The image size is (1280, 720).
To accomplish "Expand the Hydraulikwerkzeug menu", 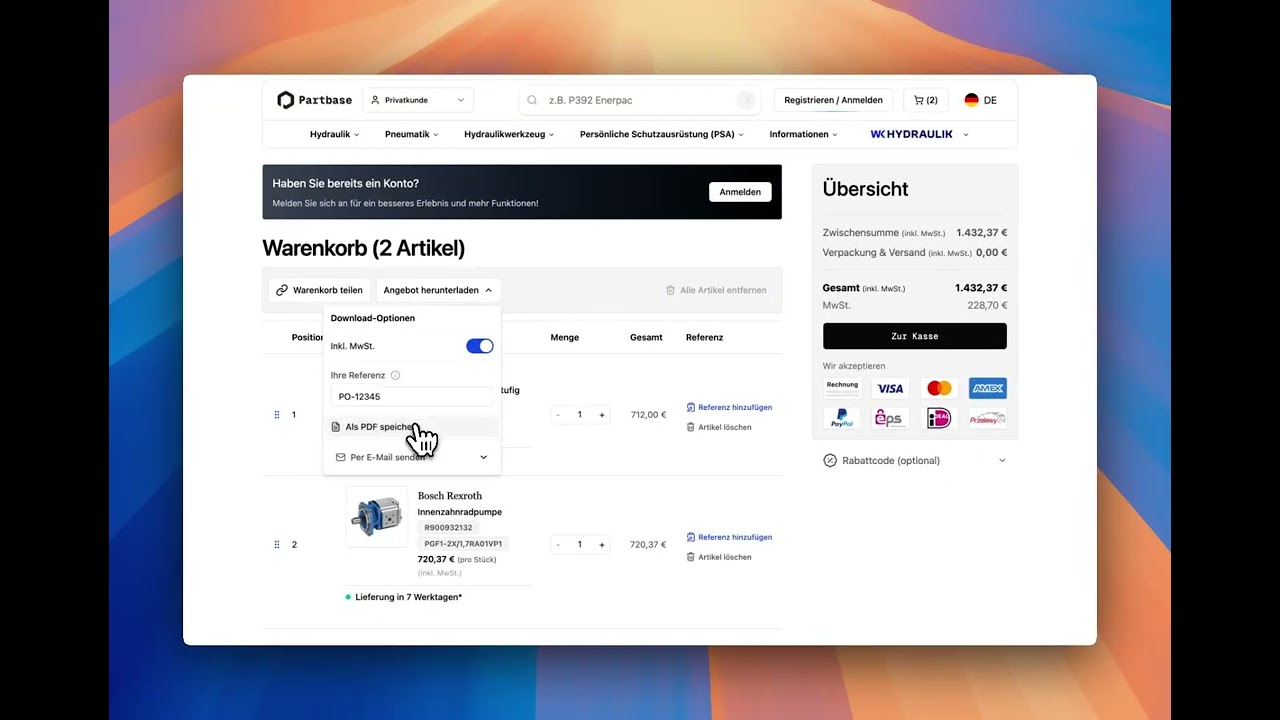I will (509, 134).
